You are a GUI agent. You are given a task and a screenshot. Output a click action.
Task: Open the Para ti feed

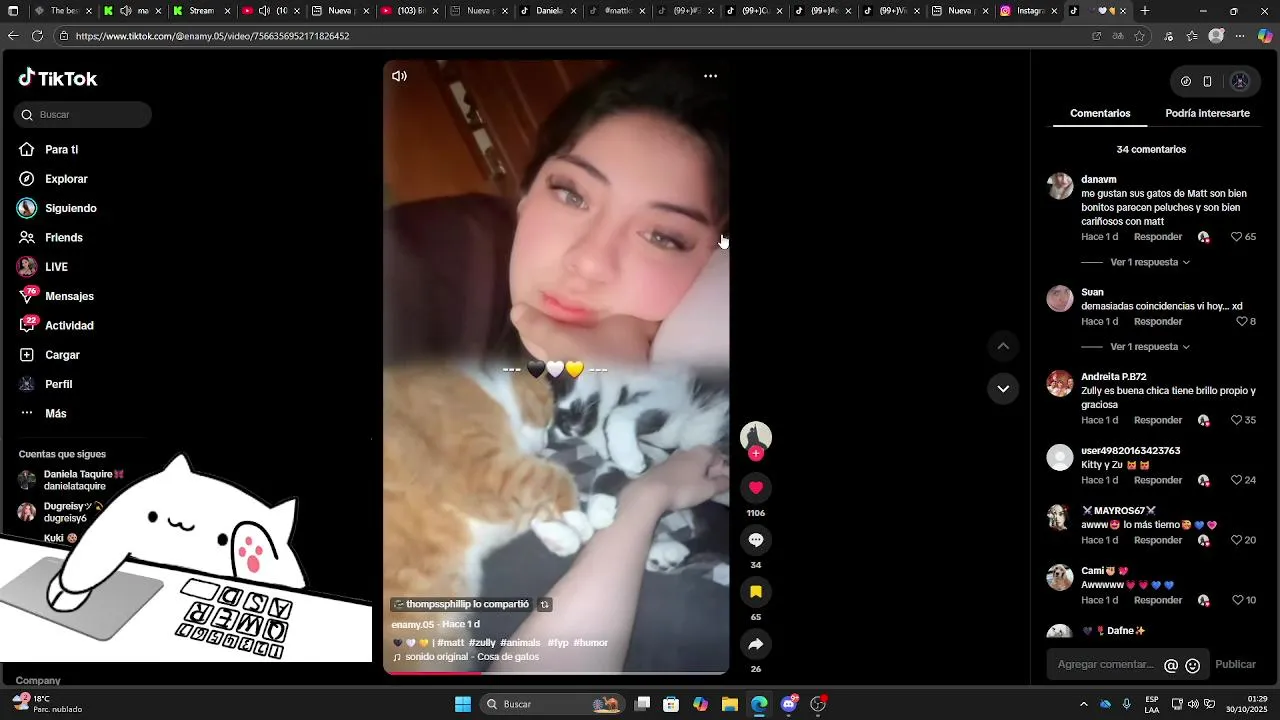(61, 150)
